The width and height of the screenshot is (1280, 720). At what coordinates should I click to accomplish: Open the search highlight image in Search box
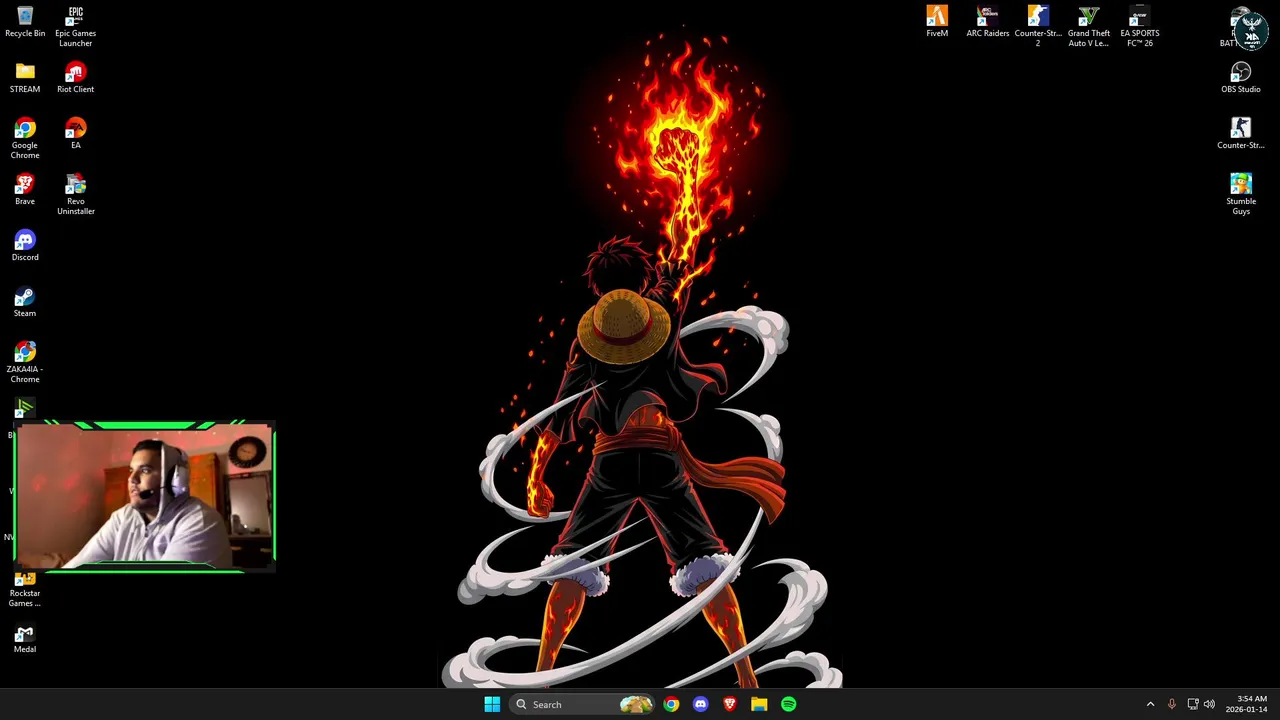pyautogui.click(x=636, y=704)
